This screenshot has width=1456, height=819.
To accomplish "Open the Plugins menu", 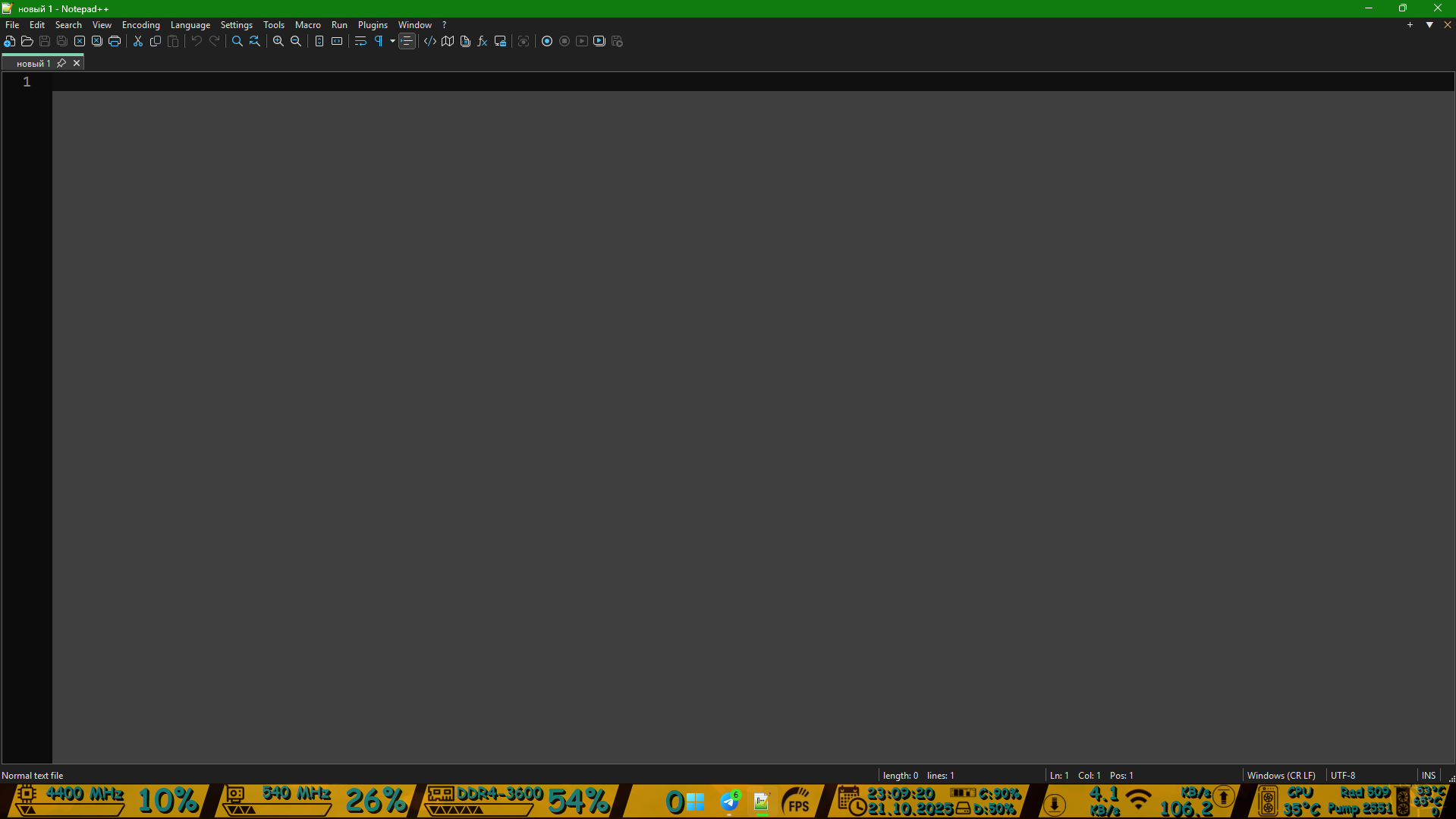I will click(373, 25).
